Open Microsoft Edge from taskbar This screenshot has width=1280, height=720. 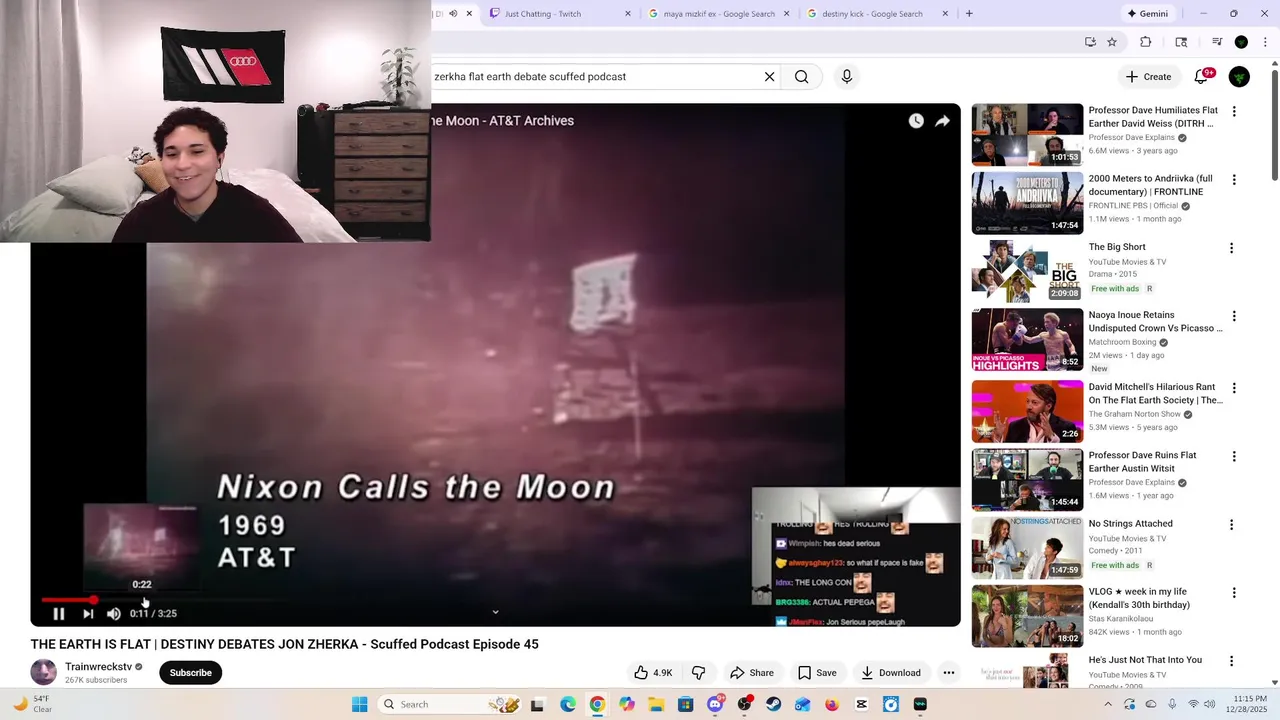568,704
